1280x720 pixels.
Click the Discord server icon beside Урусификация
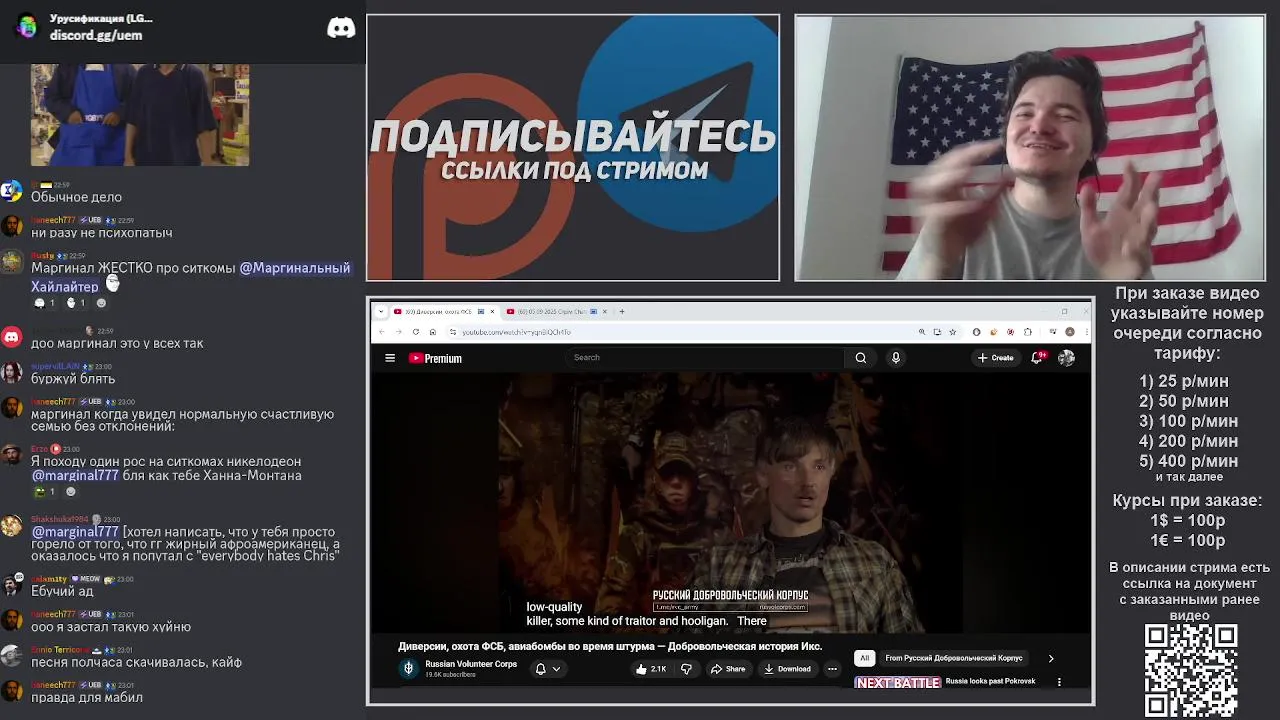click(26, 27)
